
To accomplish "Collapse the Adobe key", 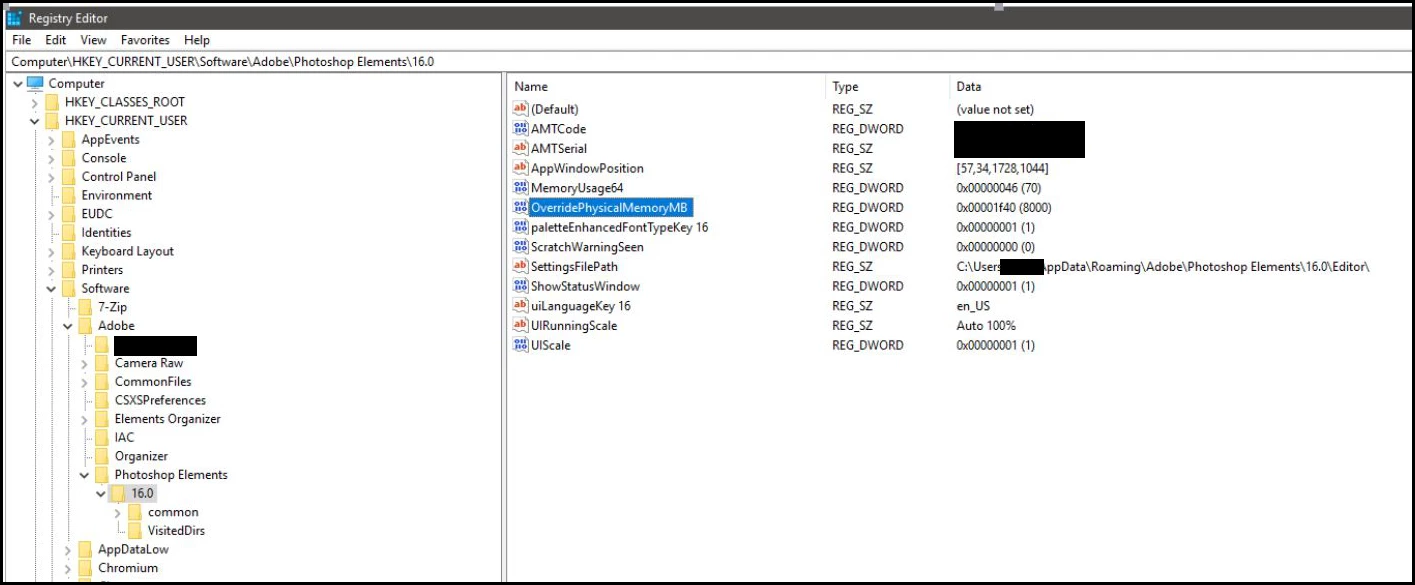I will [68, 326].
